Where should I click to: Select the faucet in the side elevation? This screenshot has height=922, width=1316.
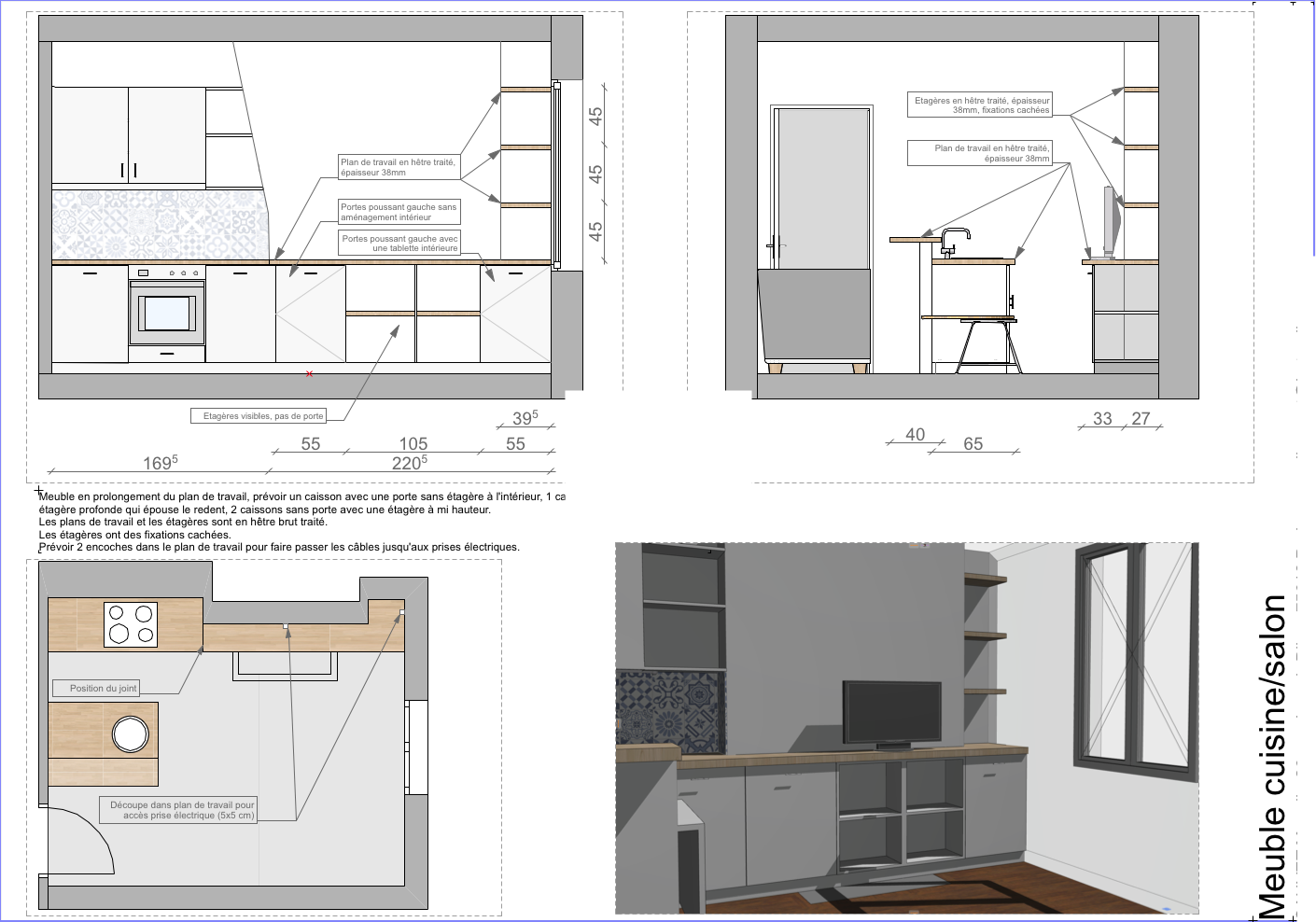953,241
